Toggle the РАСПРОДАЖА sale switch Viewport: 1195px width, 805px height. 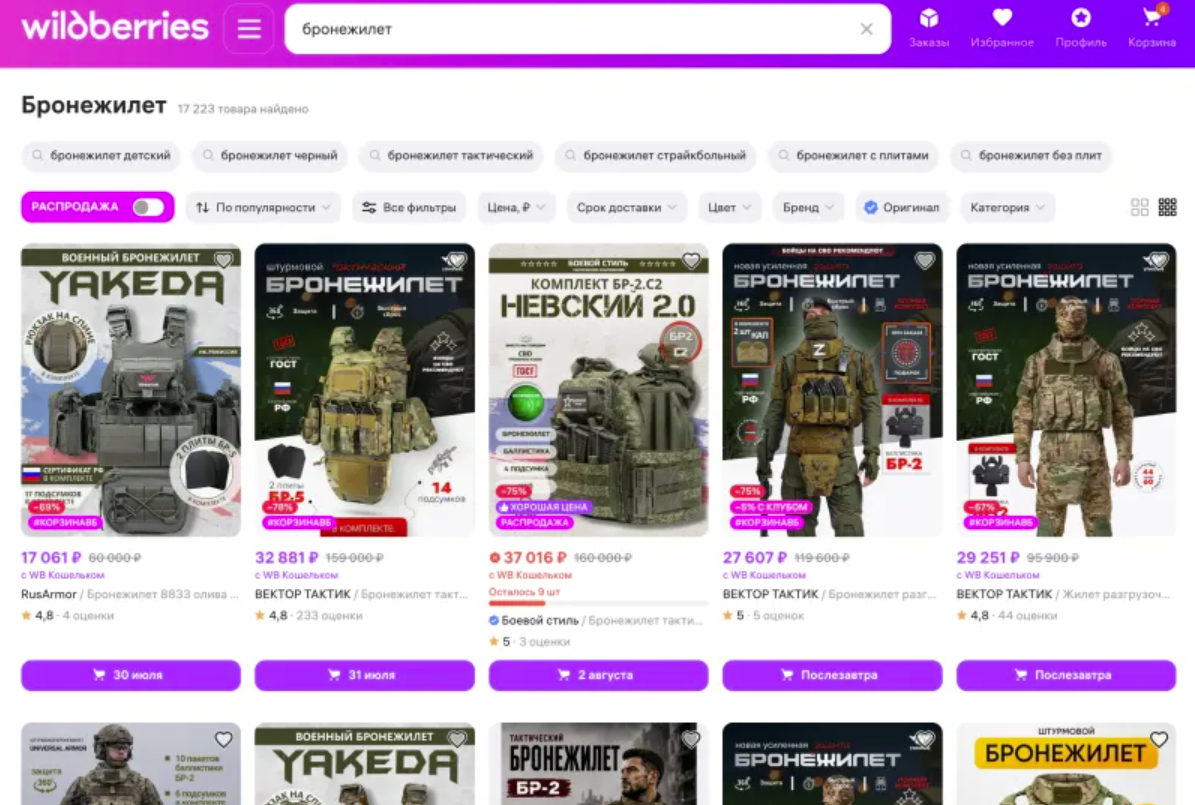[x=148, y=207]
